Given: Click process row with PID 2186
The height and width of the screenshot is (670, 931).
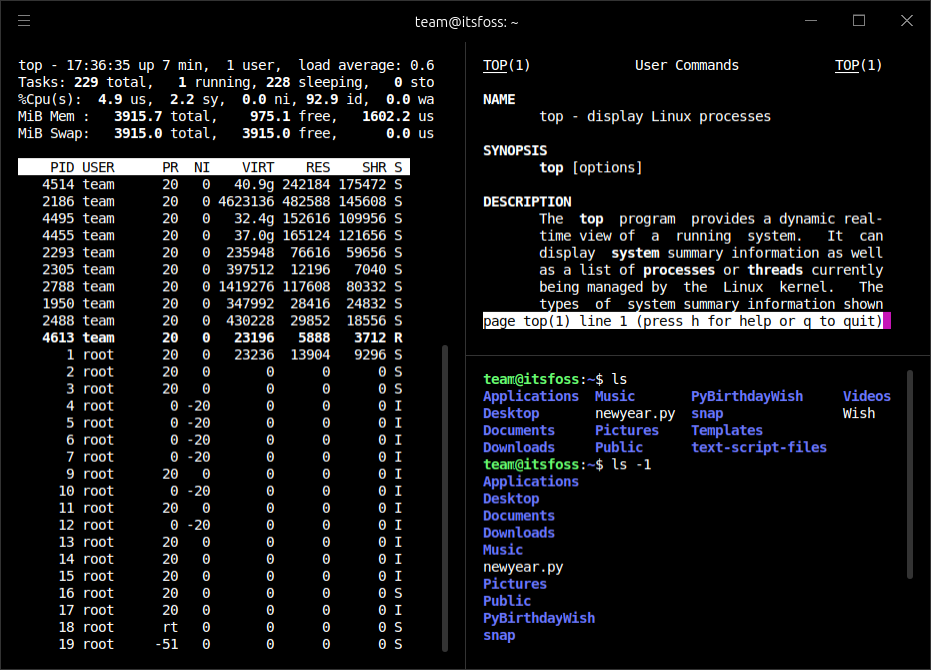Looking at the screenshot, I should click(x=222, y=201).
